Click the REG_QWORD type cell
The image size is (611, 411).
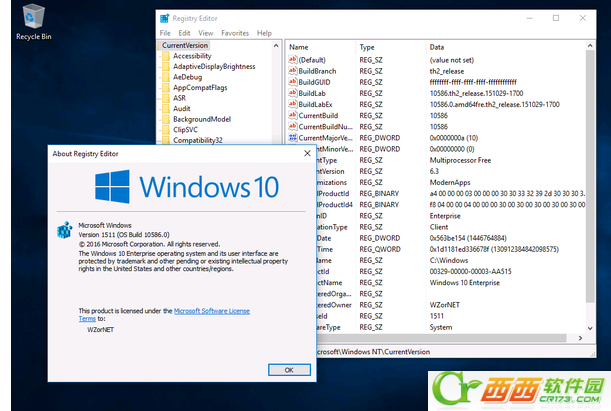click(380, 249)
